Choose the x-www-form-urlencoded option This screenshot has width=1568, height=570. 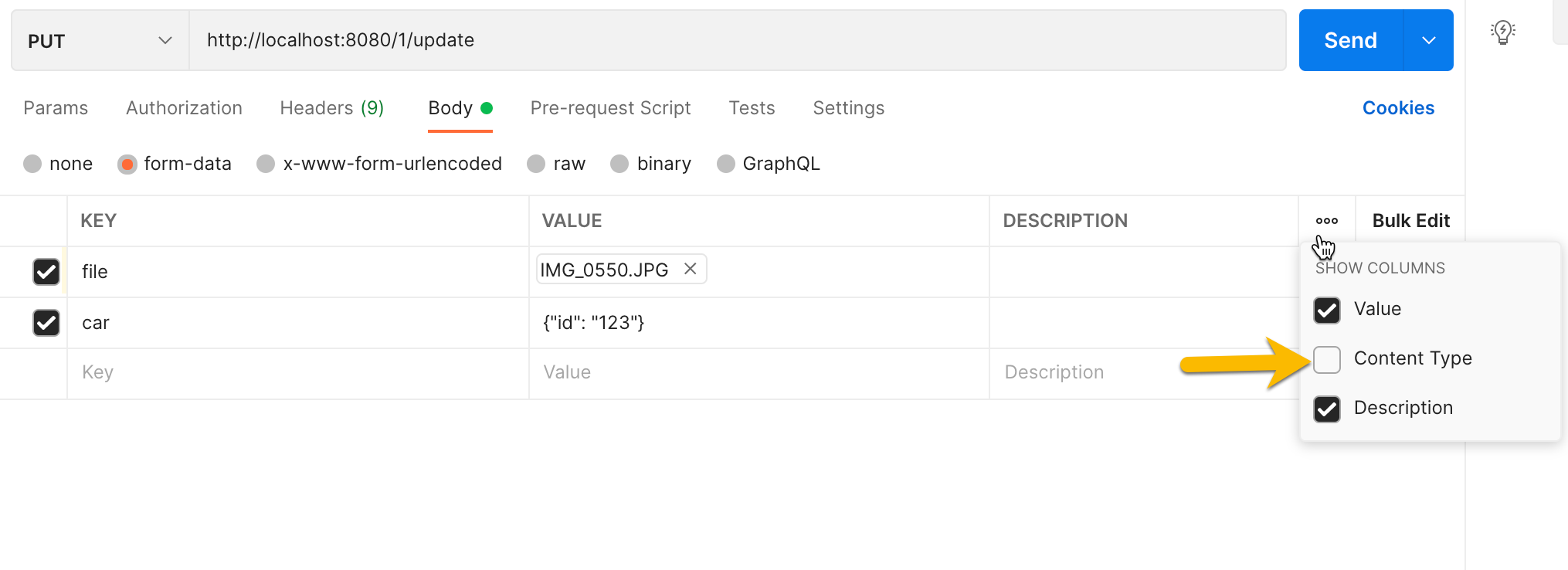pos(379,164)
